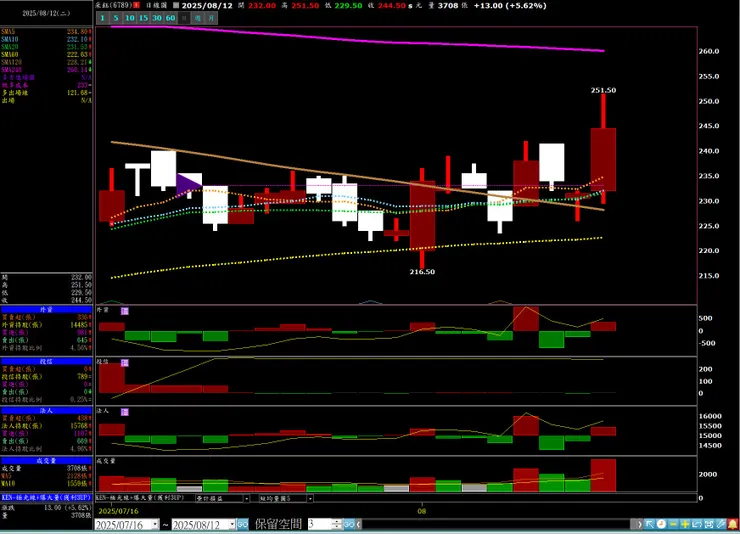Click the yellow plus zoom-in icon
740x534 pixels.
(685, 524)
